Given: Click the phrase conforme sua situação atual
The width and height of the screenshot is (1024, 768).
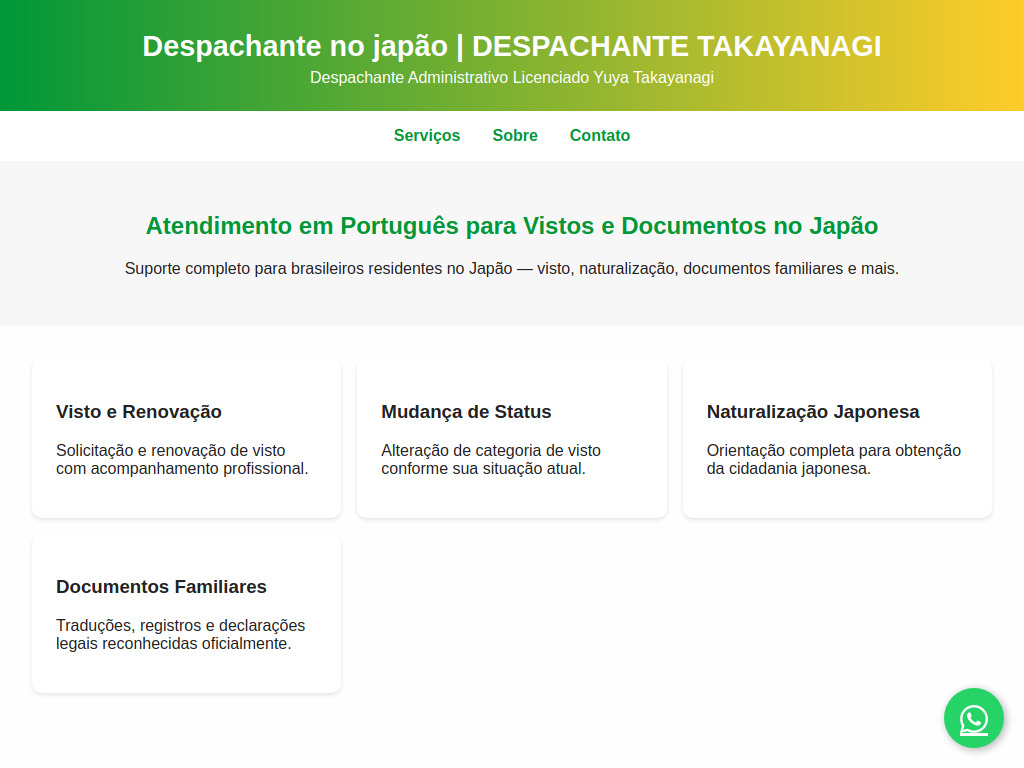Looking at the screenshot, I should (483, 469).
